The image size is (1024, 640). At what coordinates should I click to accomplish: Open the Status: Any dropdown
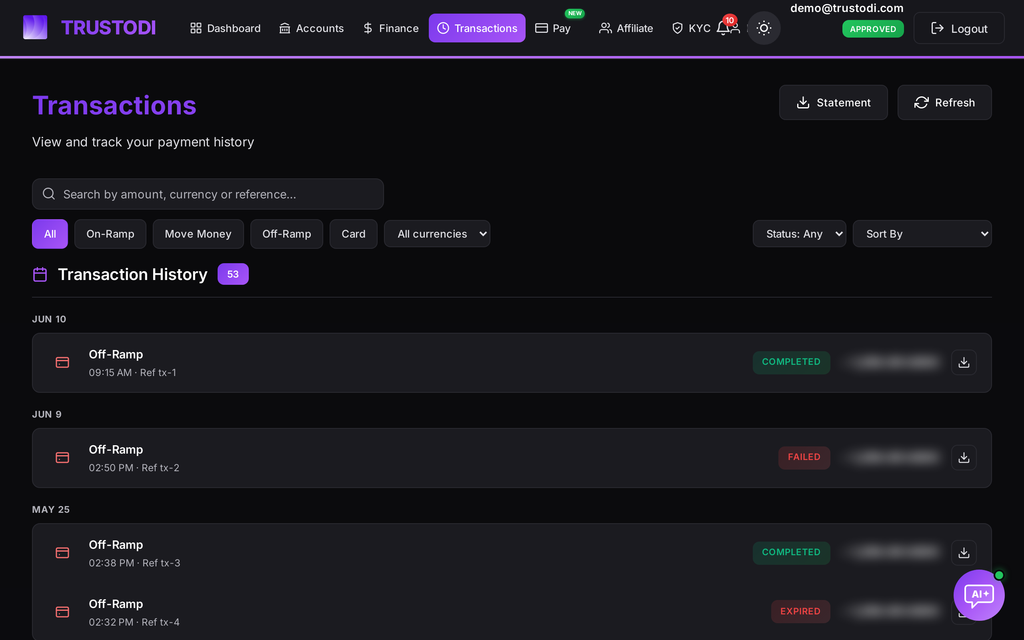[x=799, y=234]
